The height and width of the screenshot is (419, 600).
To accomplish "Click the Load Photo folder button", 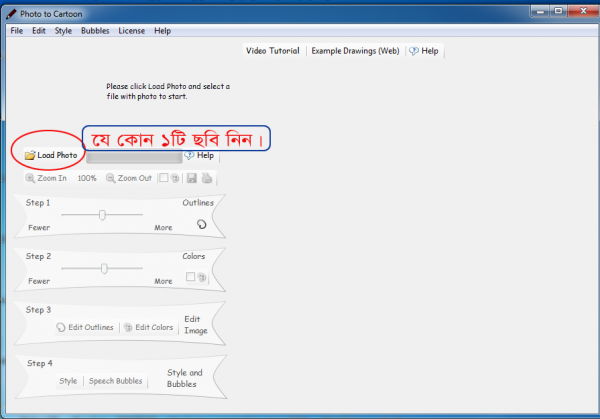I will [x=51, y=155].
